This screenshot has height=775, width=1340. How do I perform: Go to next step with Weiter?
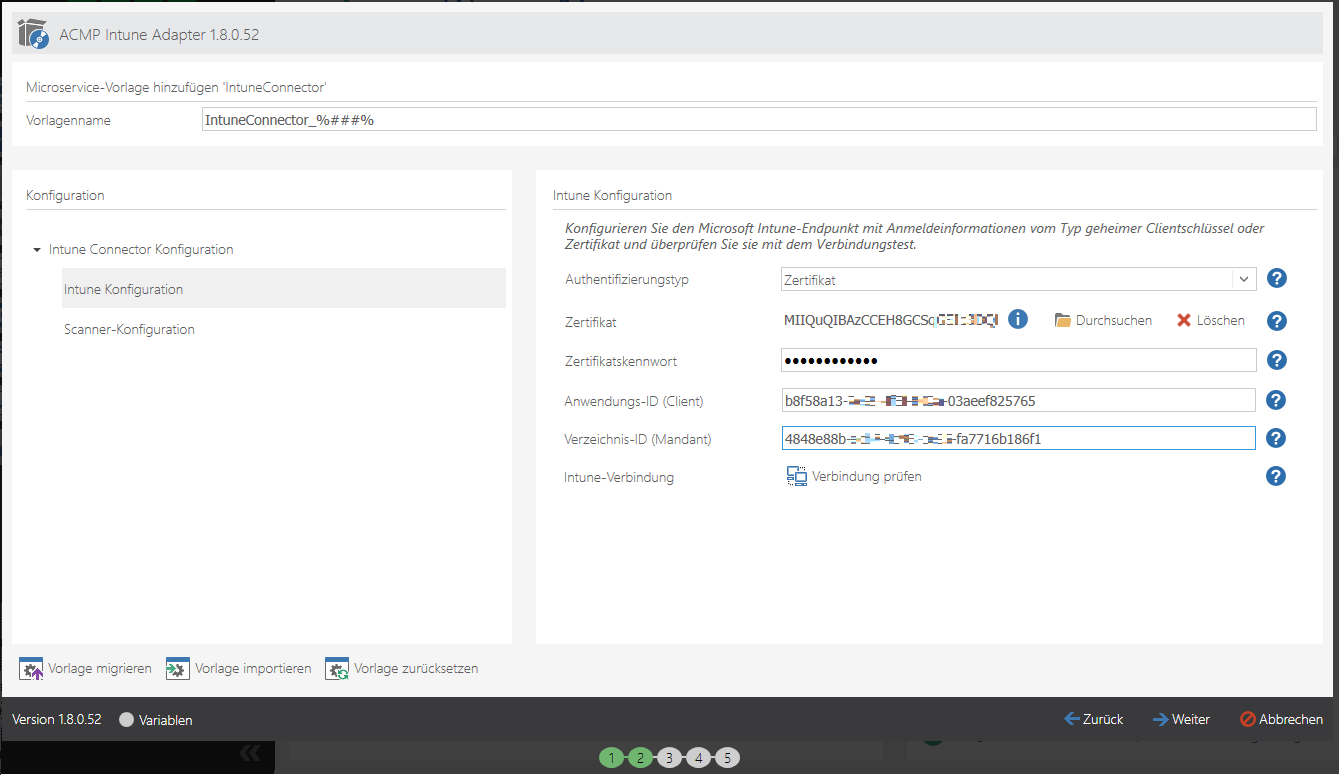pyautogui.click(x=1181, y=719)
